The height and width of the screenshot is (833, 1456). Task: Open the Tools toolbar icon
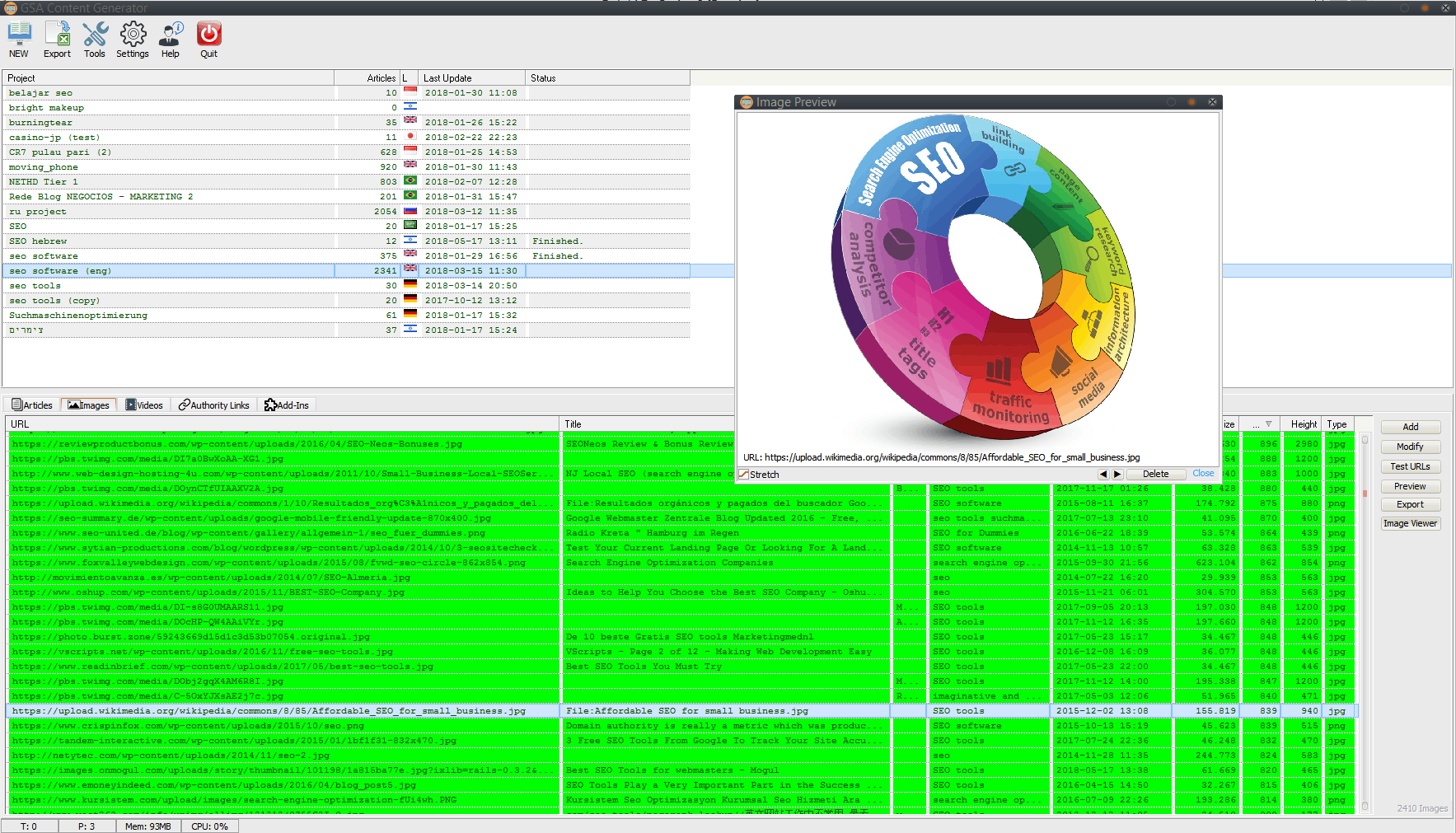click(95, 40)
